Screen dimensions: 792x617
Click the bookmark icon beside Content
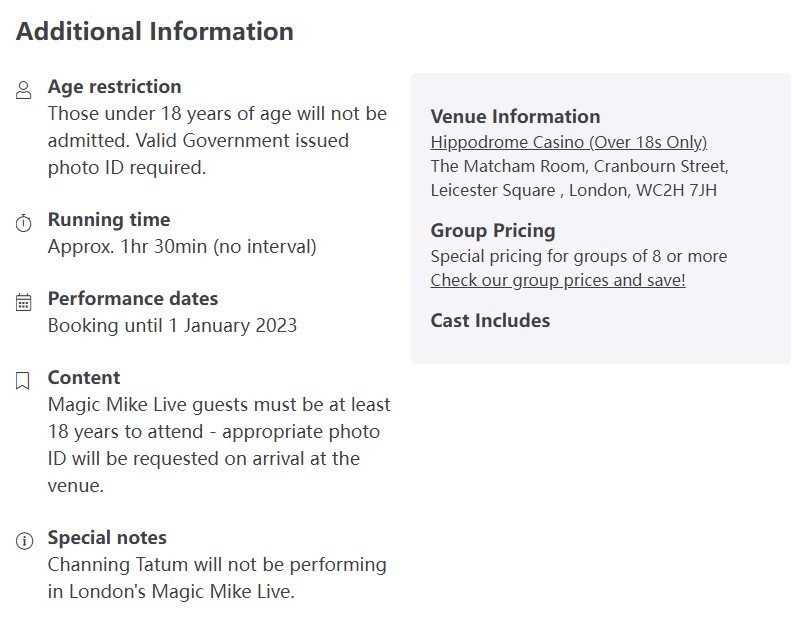pyautogui.click(x=23, y=381)
